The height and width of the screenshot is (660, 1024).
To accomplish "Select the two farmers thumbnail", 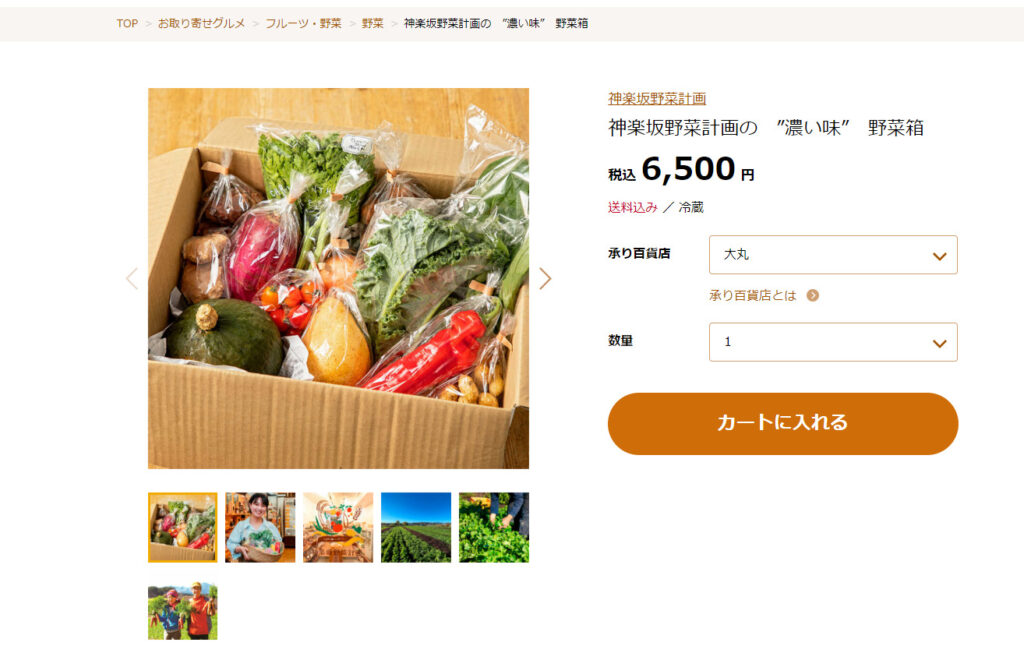I will pyautogui.click(x=182, y=611).
